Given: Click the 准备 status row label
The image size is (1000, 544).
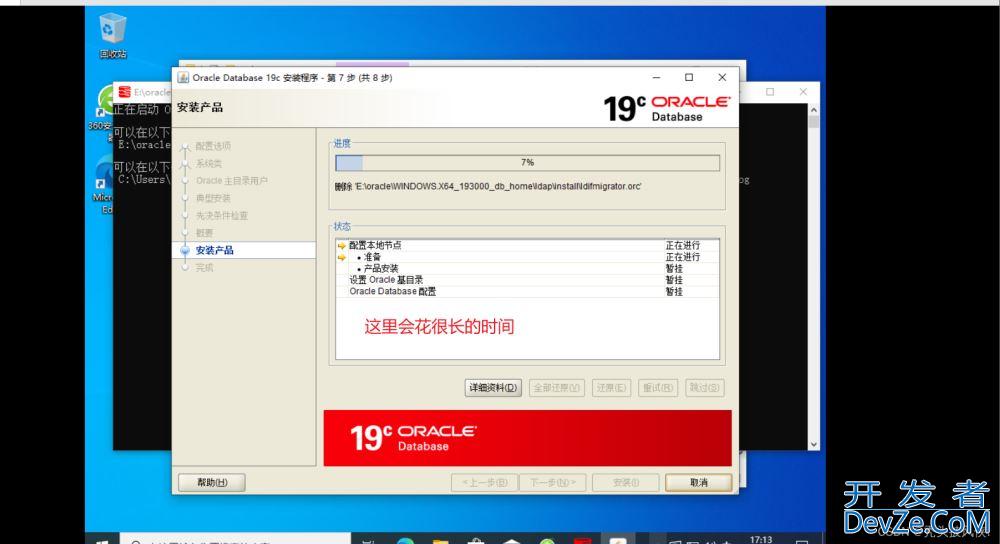Looking at the screenshot, I should pyautogui.click(x=372, y=257).
